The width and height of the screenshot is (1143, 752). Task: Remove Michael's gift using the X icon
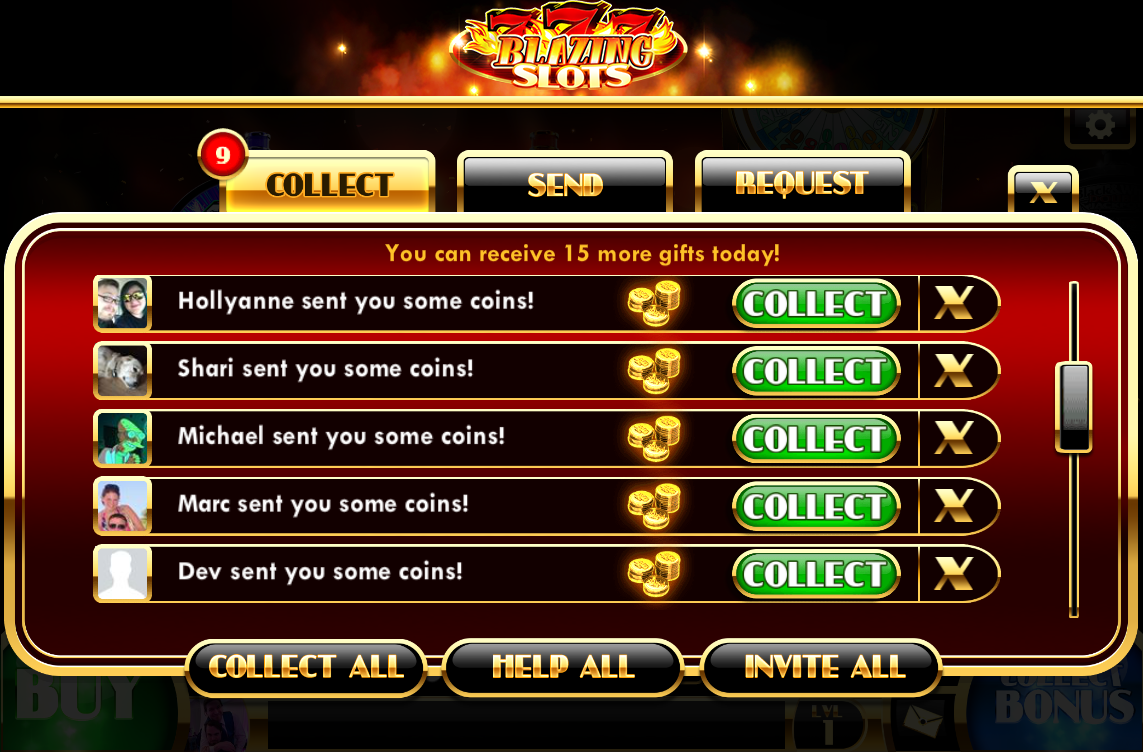[x=953, y=439]
